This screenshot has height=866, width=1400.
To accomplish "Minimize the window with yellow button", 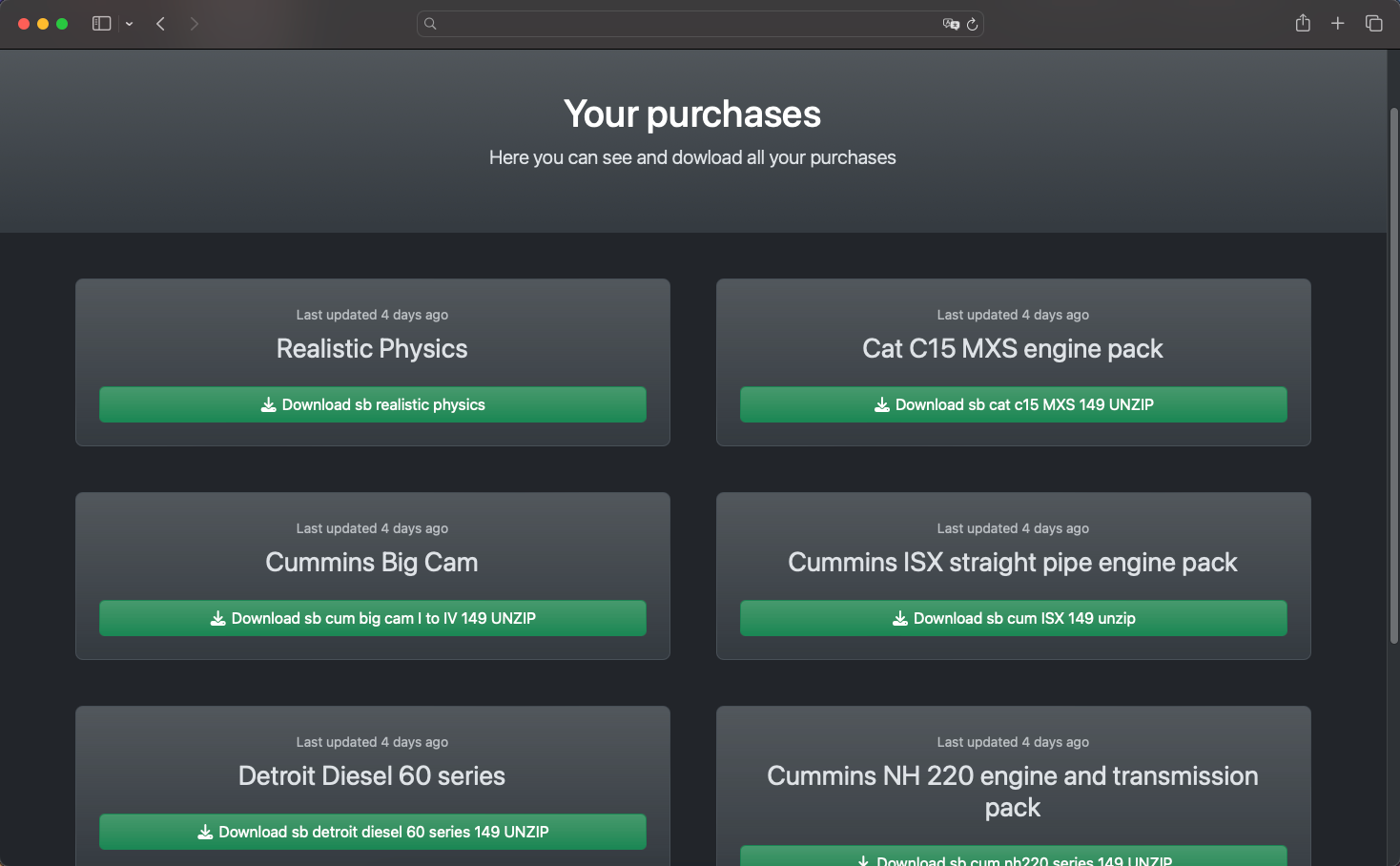I will click(x=43, y=24).
